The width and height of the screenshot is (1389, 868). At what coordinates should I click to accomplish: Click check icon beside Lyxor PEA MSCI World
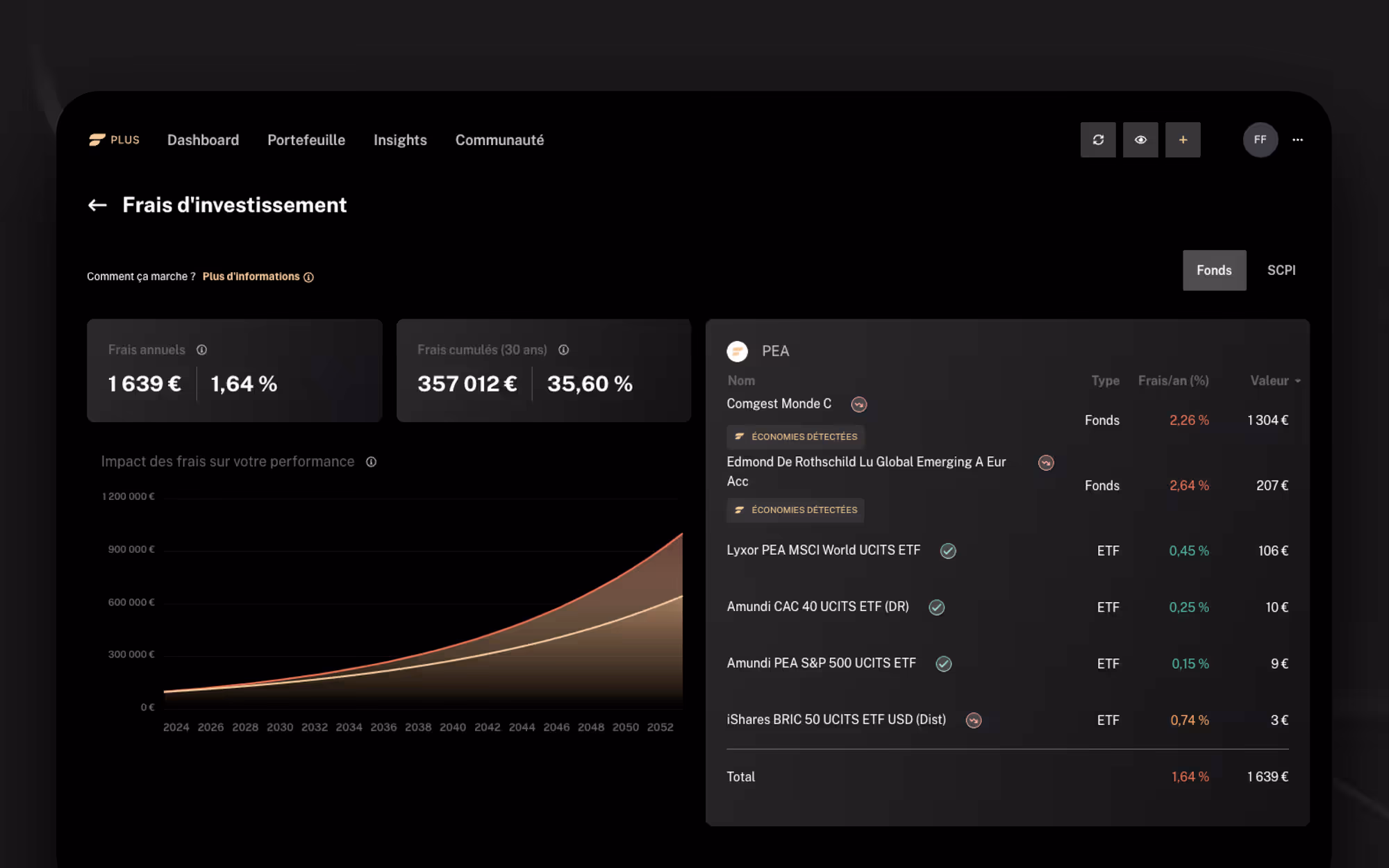click(948, 551)
